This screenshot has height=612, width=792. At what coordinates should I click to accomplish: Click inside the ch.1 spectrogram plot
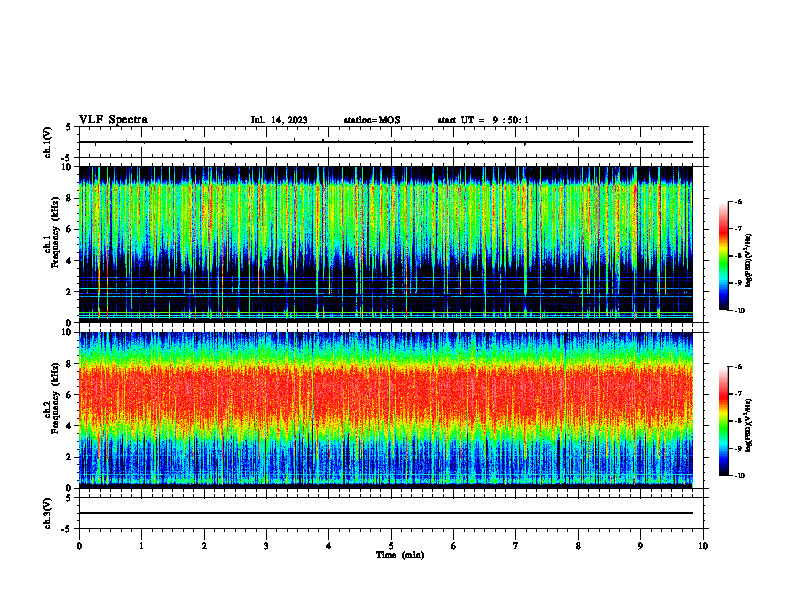[x=386, y=244]
